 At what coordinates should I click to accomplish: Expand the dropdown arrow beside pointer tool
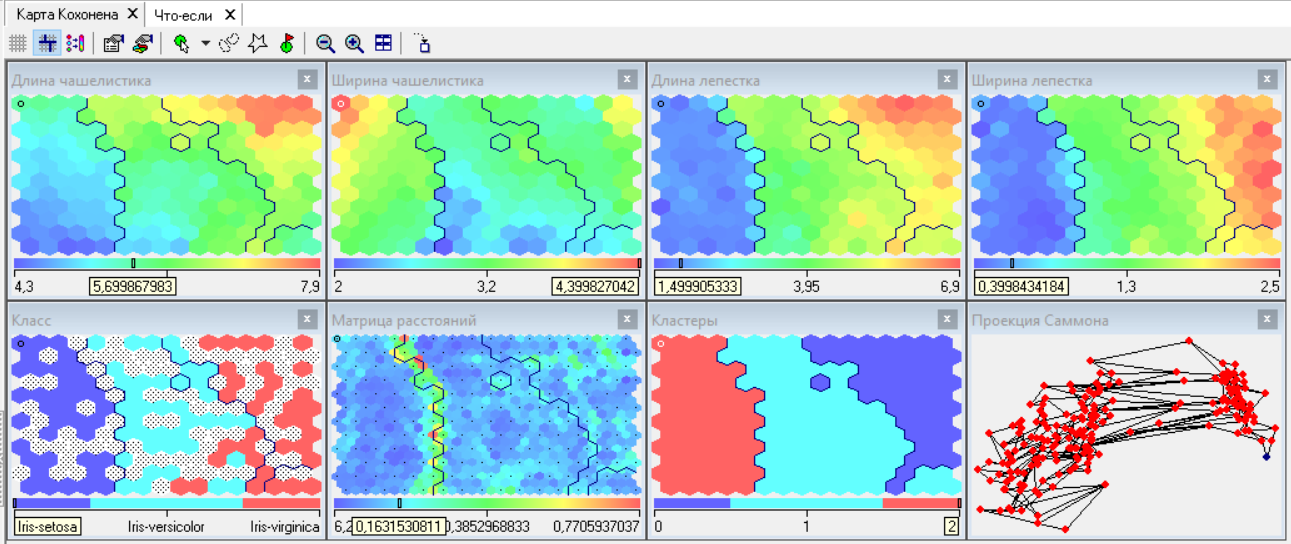[x=204, y=43]
